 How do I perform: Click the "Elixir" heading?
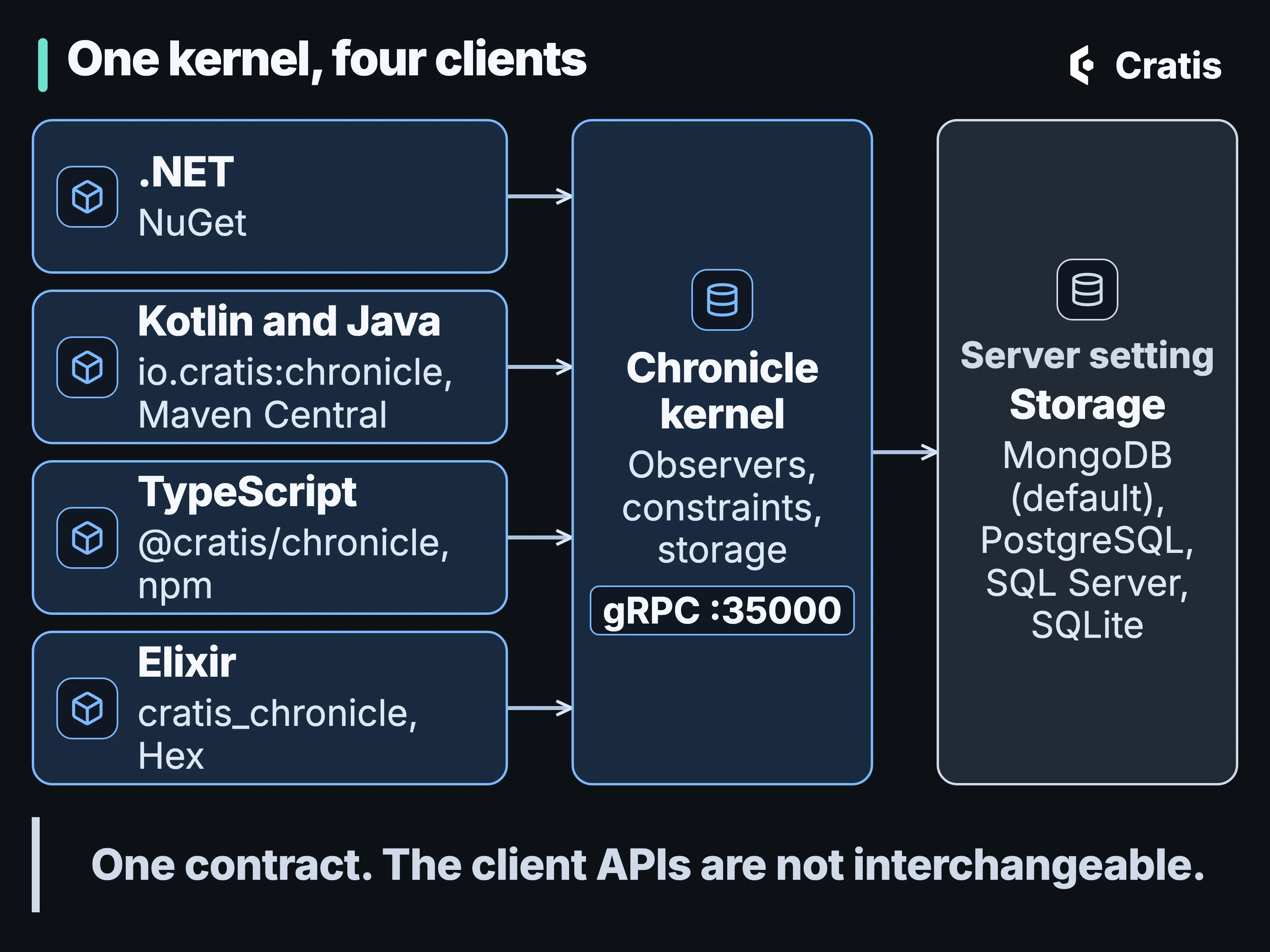(187, 662)
